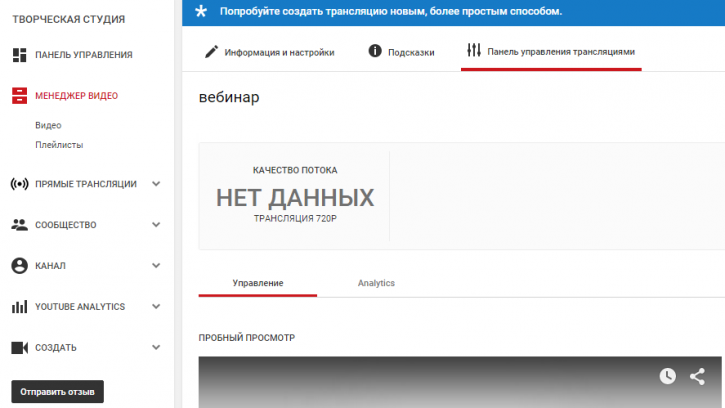Click the share icon on preview player
The image size is (725, 408).
click(x=697, y=377)
